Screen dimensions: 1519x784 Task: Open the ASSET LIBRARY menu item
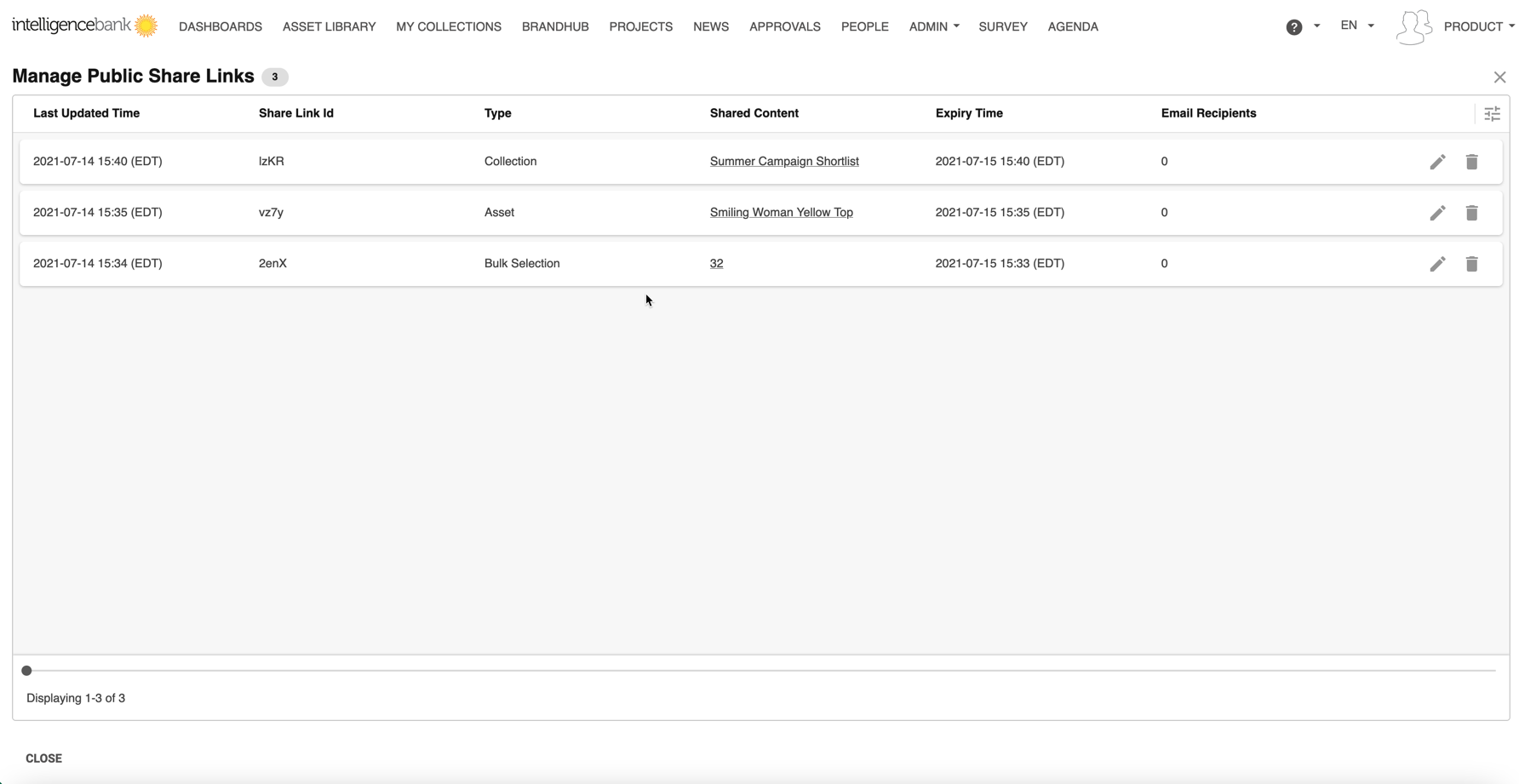329,26
